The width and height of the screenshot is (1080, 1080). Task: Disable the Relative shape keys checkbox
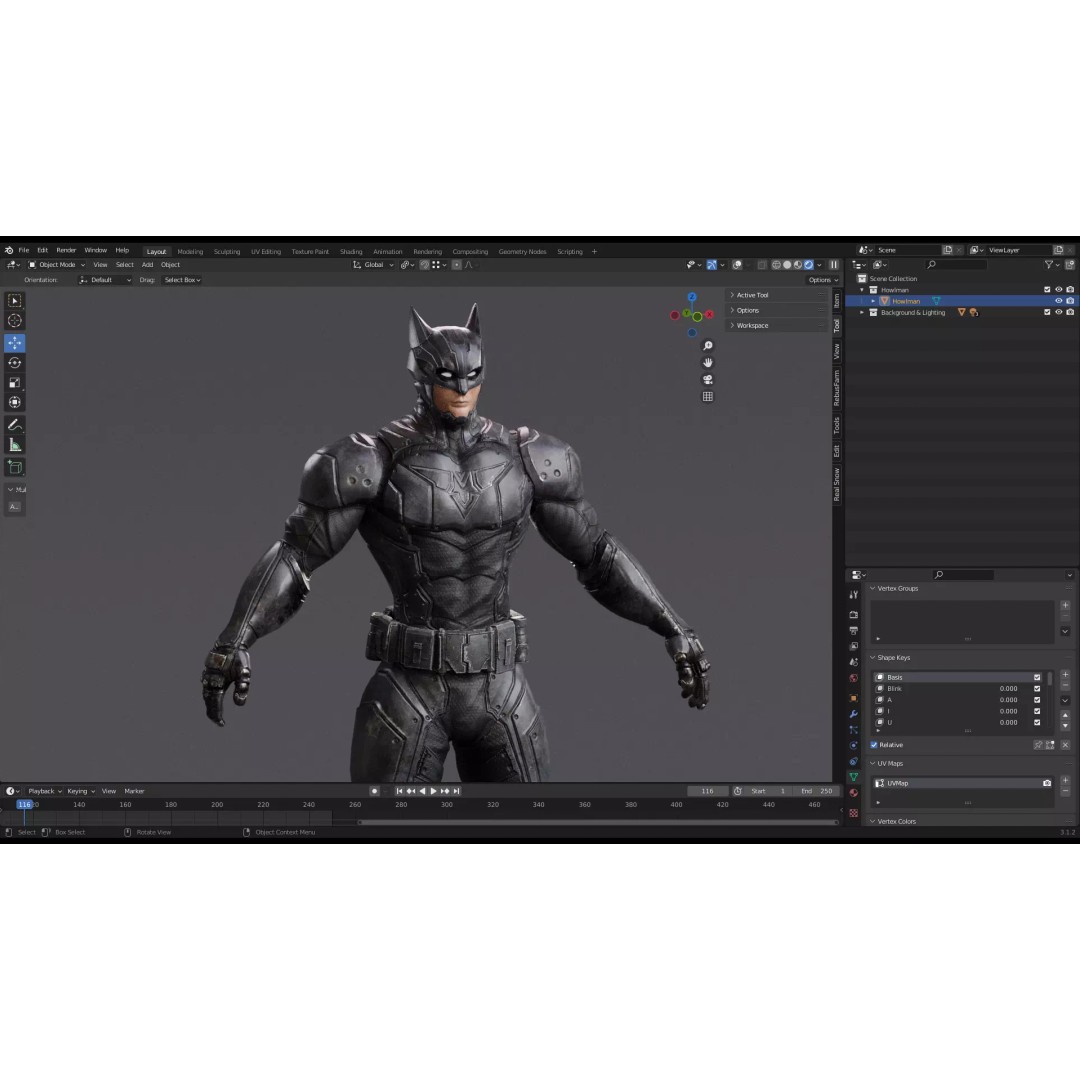point(874,745)
